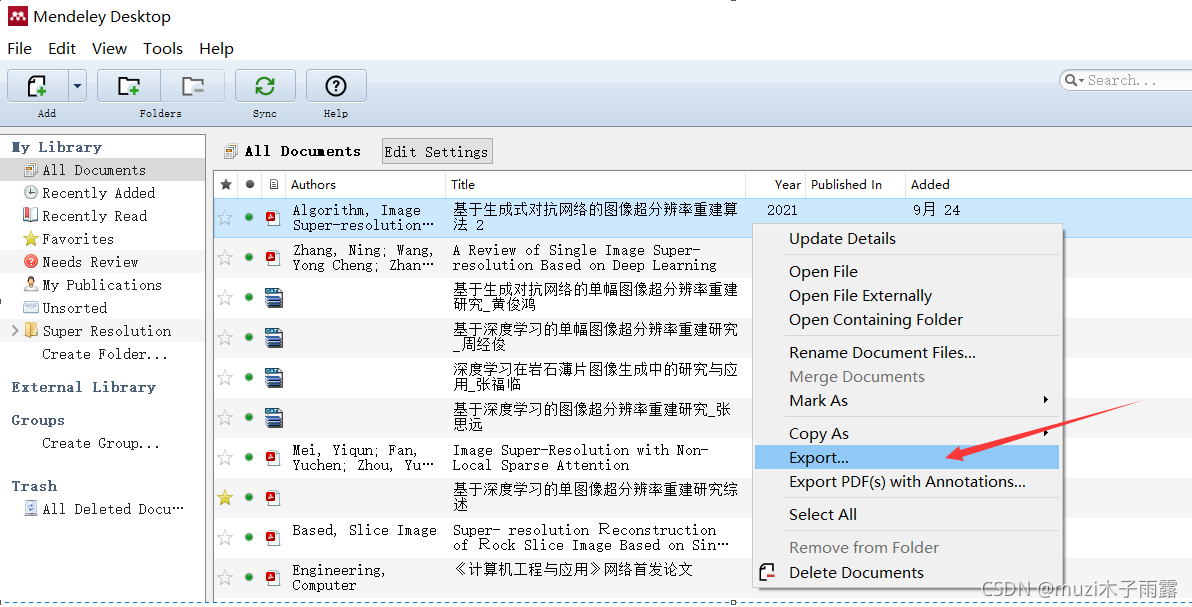The image size is (1192, 607).
Task: Sort by the Published In column header
Action: 855,184
